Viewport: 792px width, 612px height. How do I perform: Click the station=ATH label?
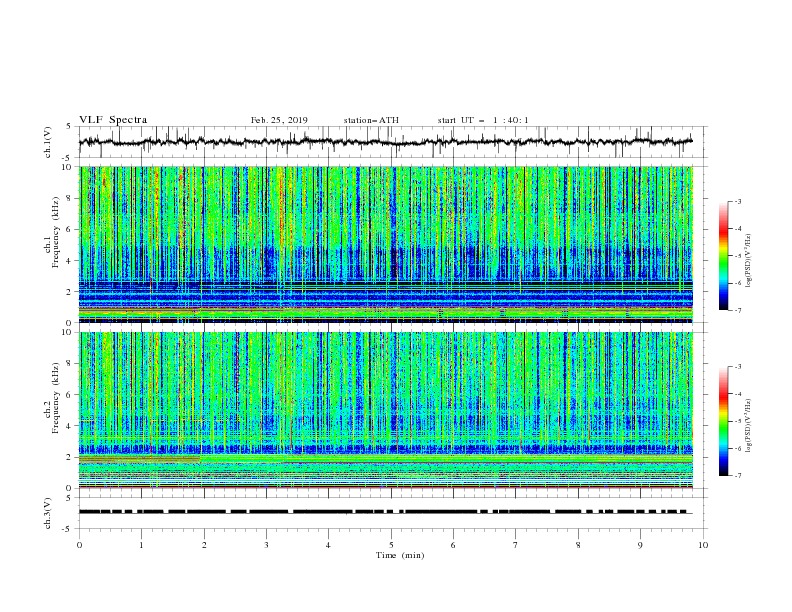(371, 120)
